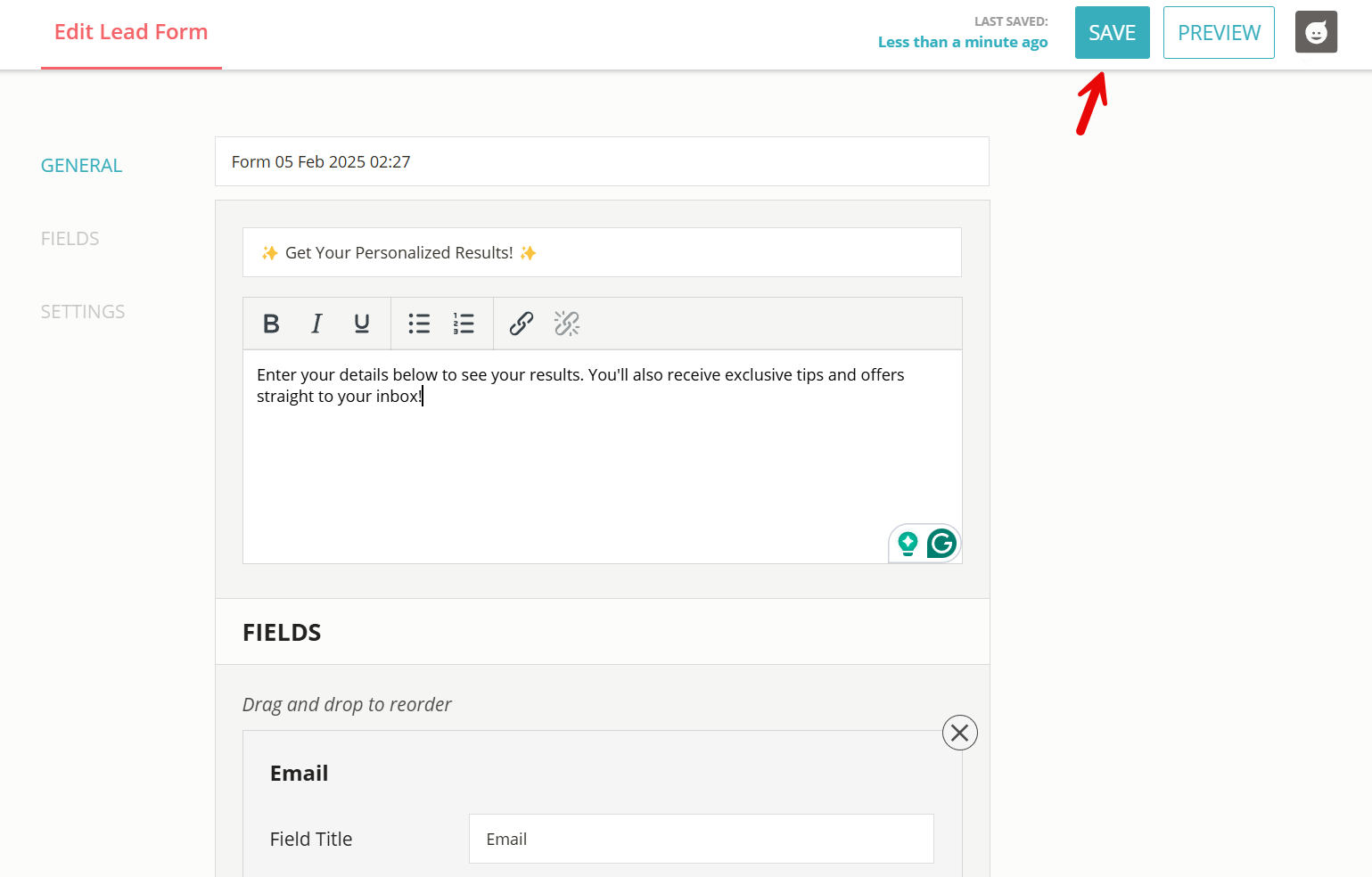Viewport: 1372px width, 877px height.
Task: Remove a hyperlink with the unlink icon
Action: pyautogui.click(x=567, y=324)
